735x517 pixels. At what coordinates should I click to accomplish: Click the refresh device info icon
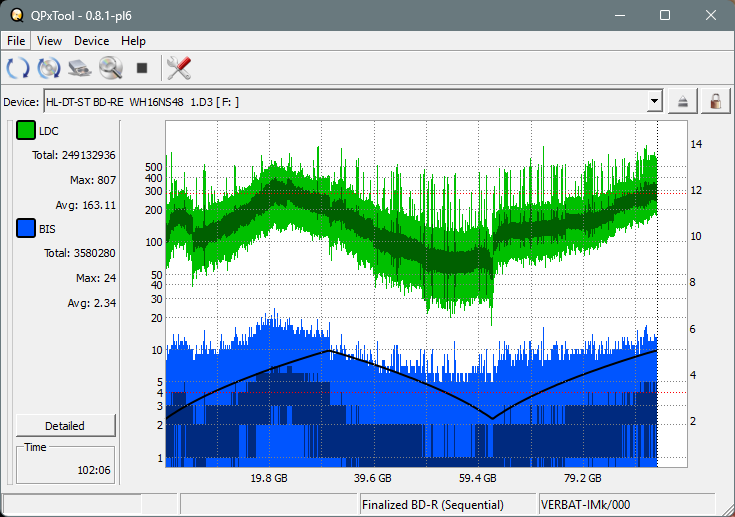(18, 68)
